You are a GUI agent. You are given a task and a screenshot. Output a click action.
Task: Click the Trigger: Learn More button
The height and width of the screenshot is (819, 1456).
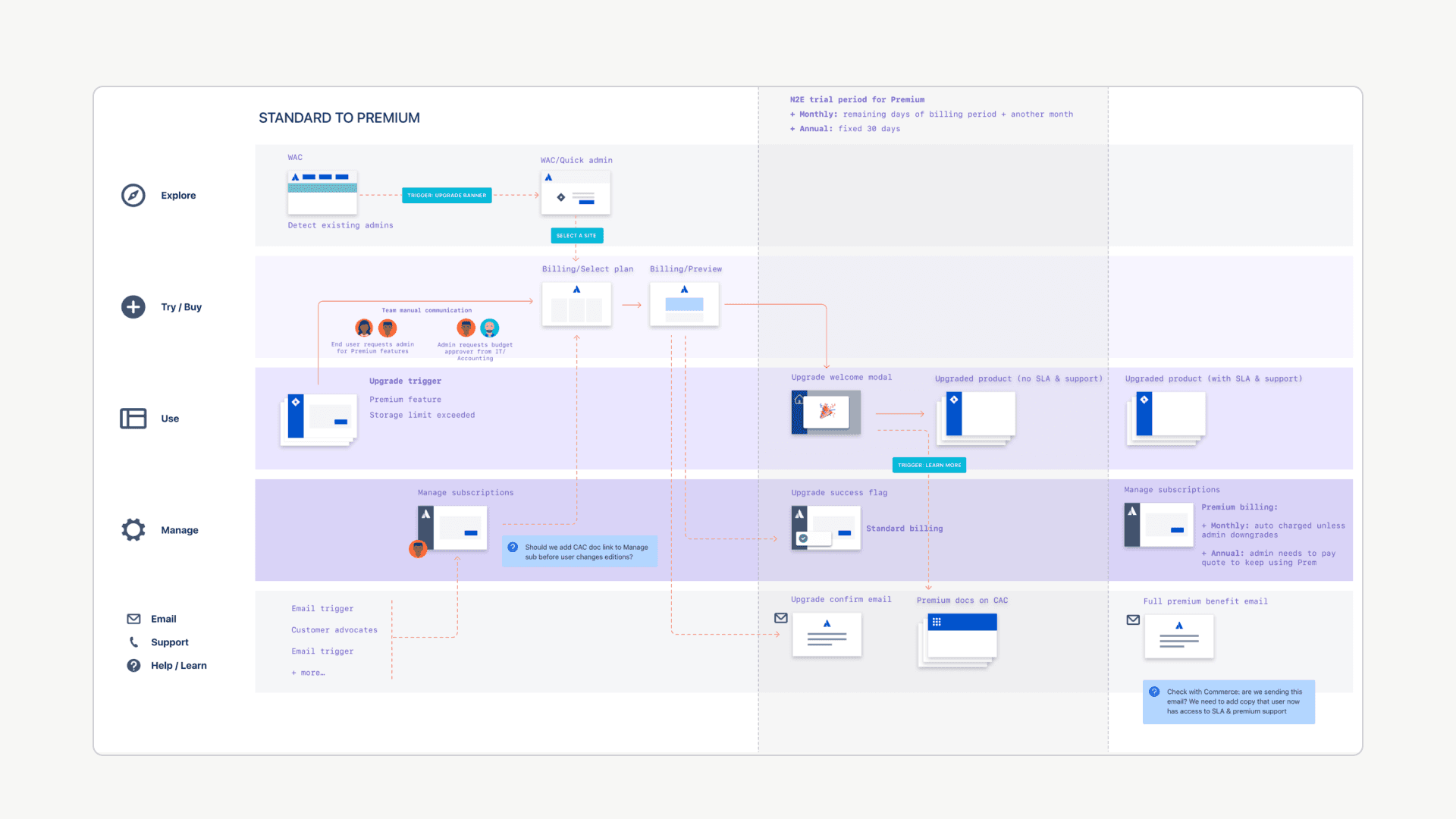pyautogui.click(x=929, y=465)
